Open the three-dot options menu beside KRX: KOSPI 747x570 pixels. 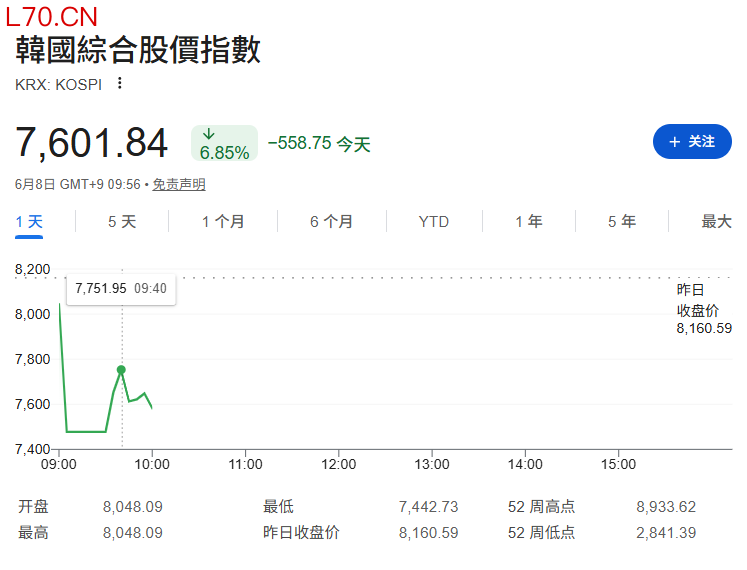tap(120, 83)
